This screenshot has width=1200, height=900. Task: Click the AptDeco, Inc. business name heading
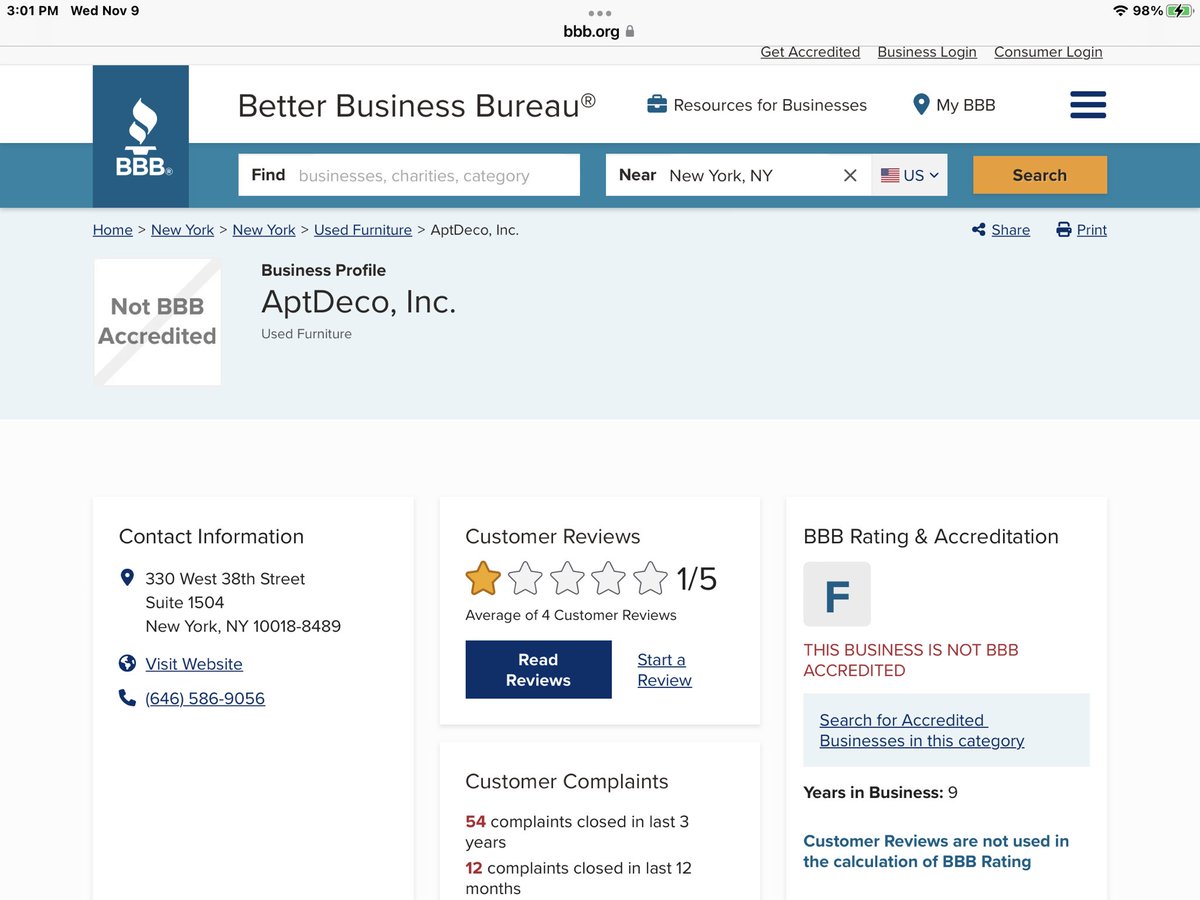359,302
